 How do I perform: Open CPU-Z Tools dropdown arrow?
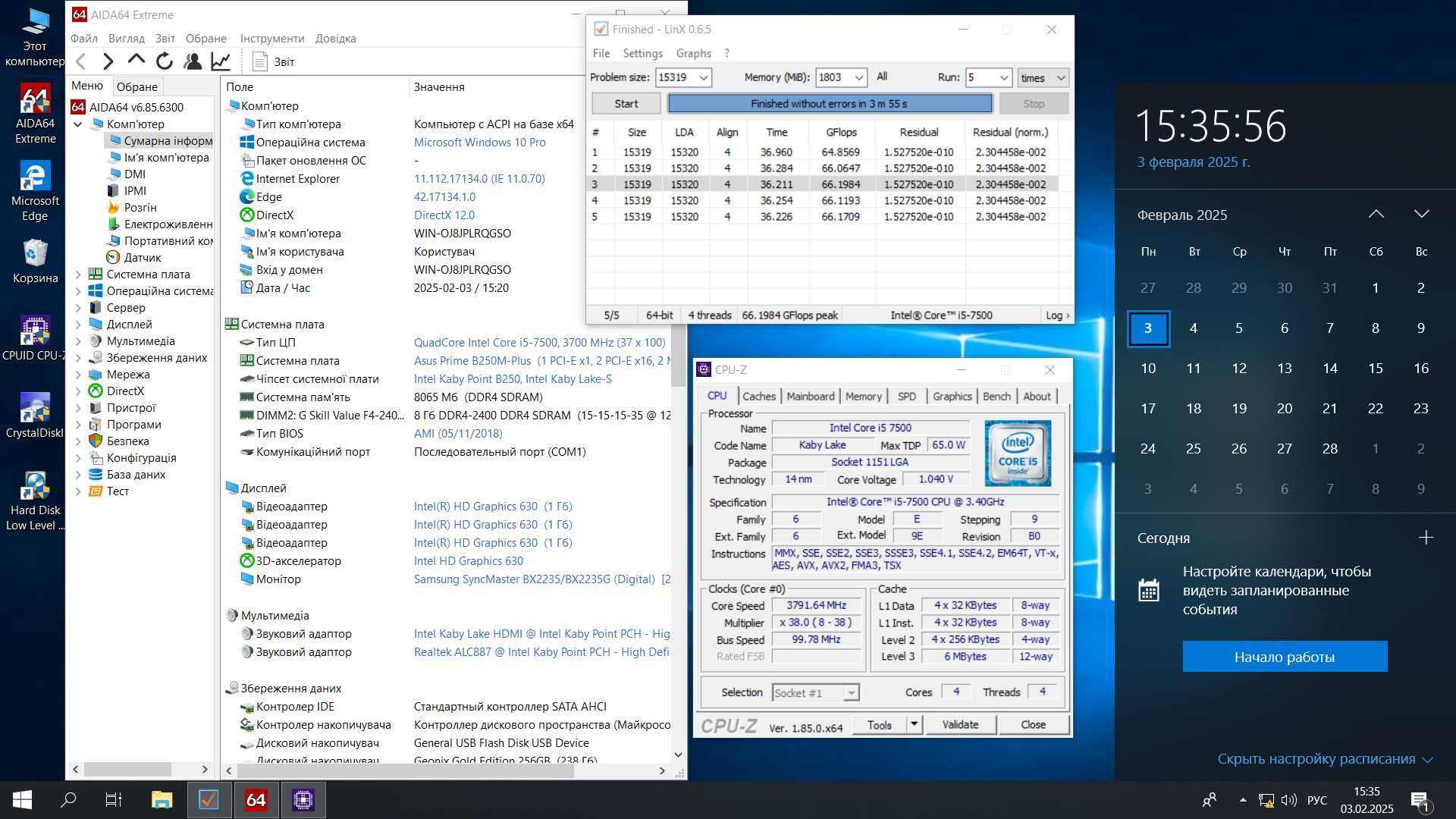[x=914, y=724]
